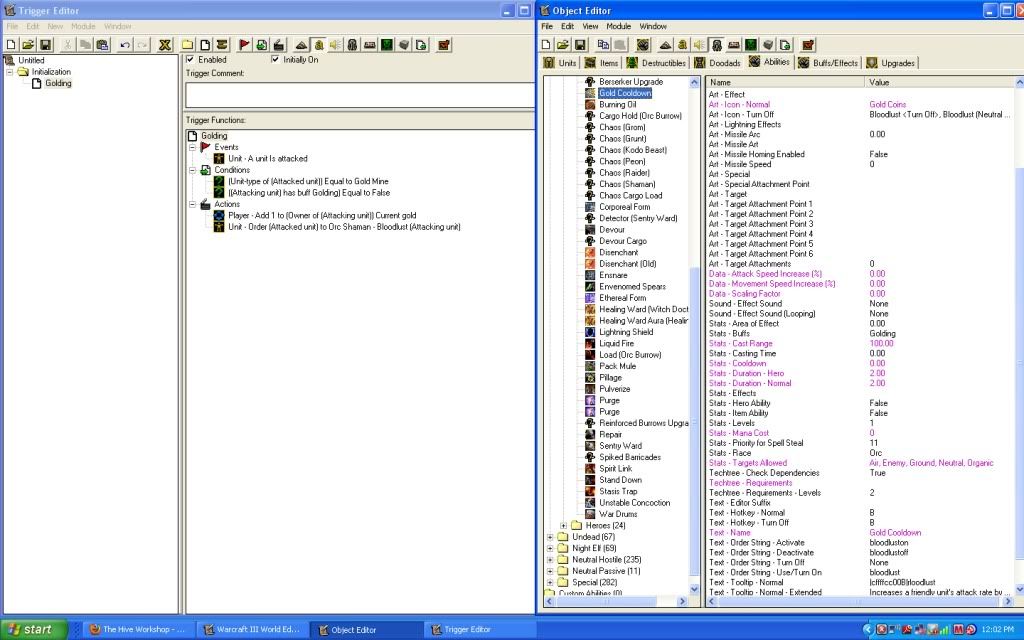Click the ability list scroll up arrow
Viewport: 1024px width, 640px height.
[694, 82]
